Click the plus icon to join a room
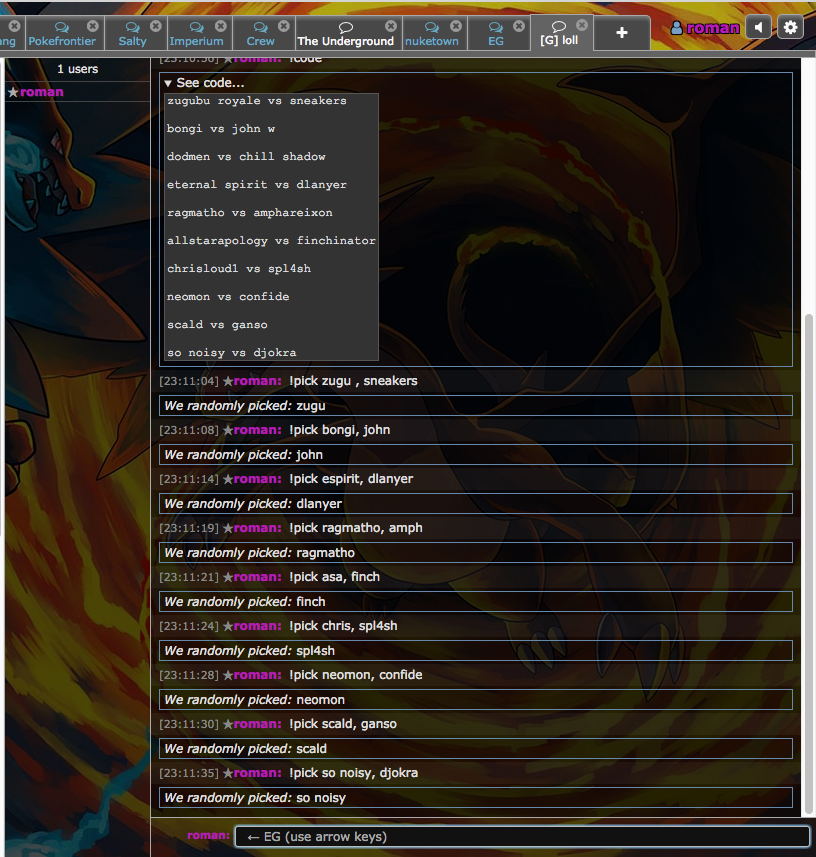Image resolution: width=816 pixels, height=857 pixels. pyautogui.click(x=621, y=33)
